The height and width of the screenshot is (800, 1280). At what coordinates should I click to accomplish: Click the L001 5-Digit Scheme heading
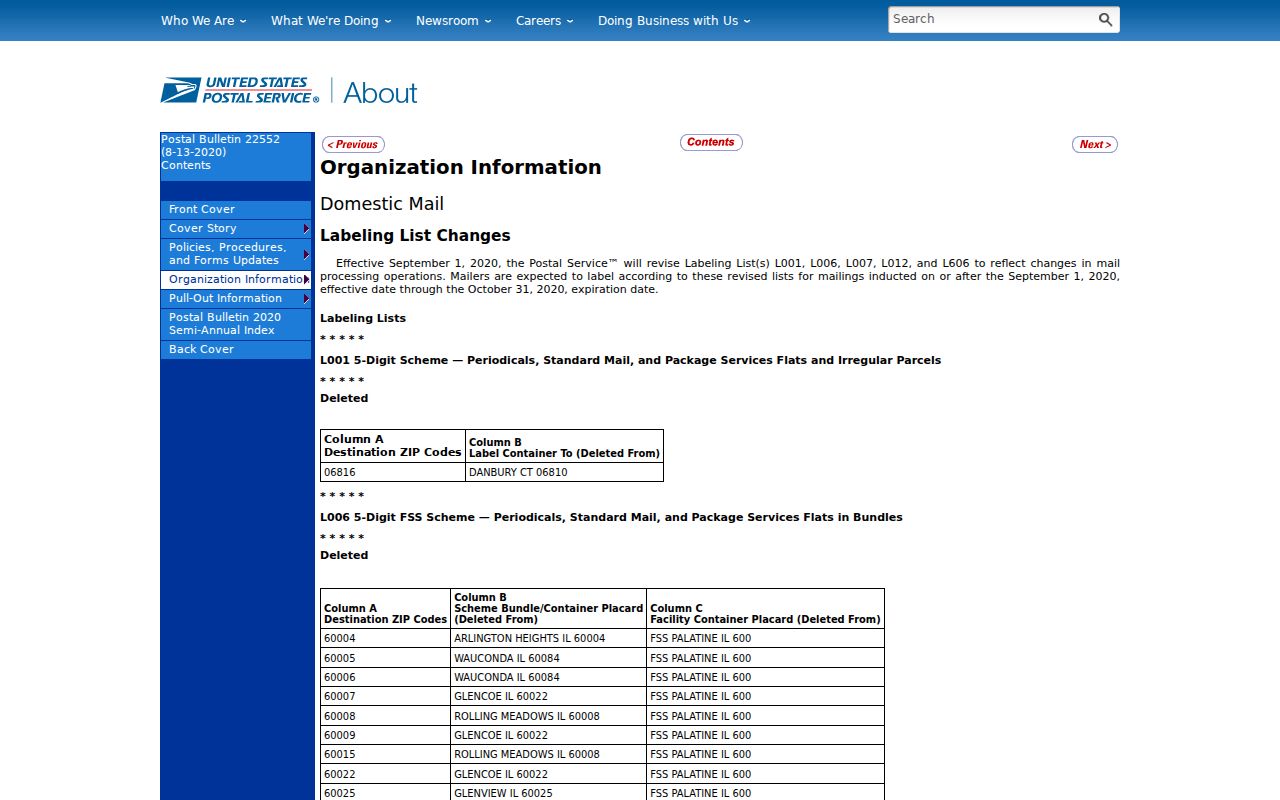(x=630, y=360)
